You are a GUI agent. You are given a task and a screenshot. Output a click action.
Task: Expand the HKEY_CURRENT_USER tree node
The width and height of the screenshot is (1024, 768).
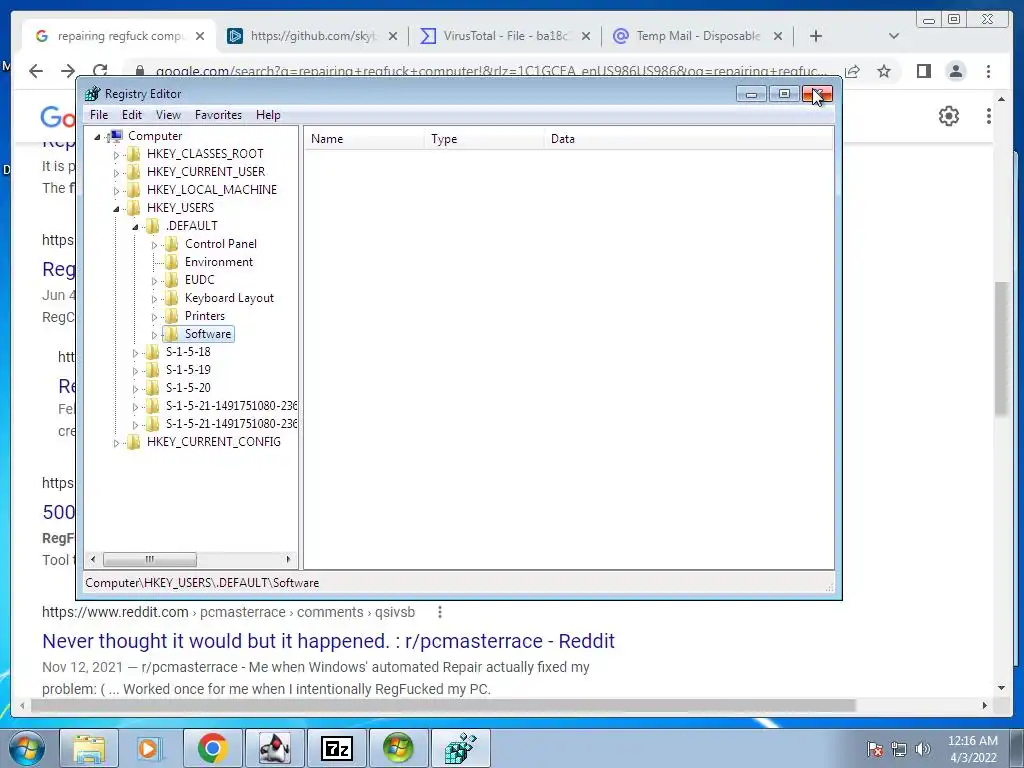click(116, 173)
